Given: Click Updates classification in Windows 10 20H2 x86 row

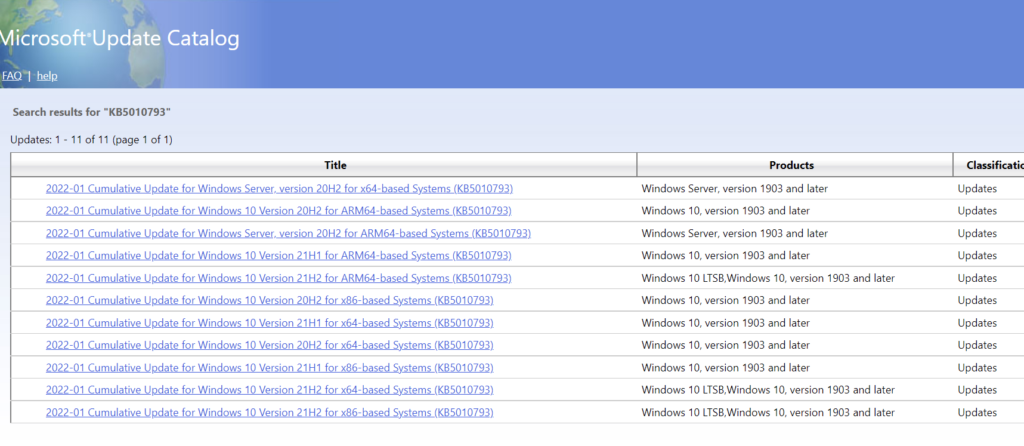Looking at the screenshot, I should coord(977,300).
